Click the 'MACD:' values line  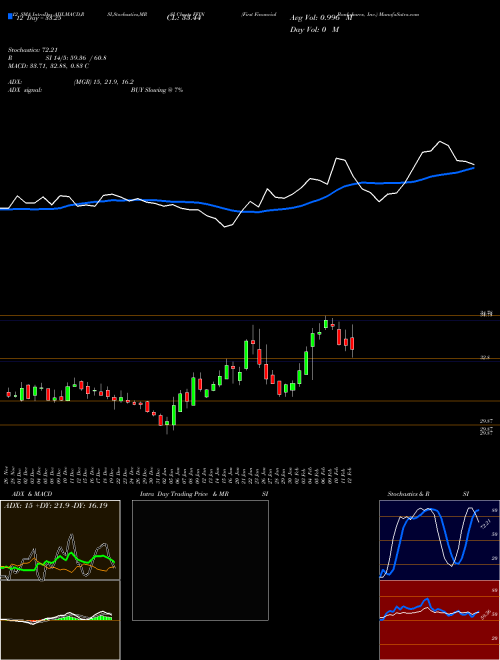[x=48, y=66]
